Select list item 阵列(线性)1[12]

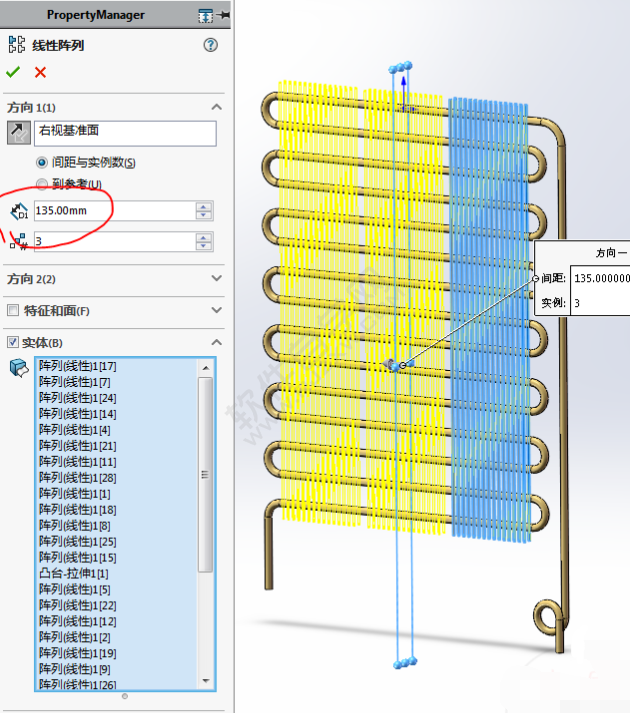tap(77, 621)
